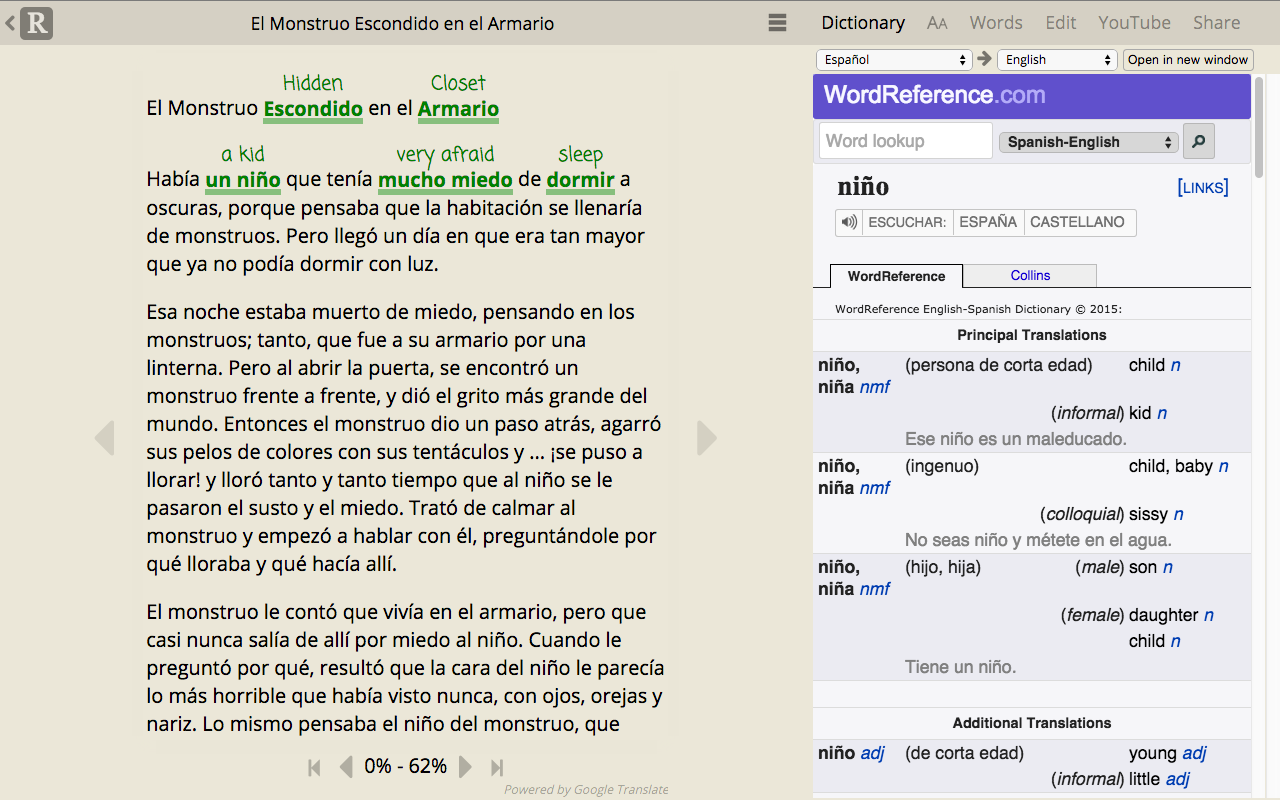Click the Word lookup input field
The height and width of the screenshot is (800, 1280).
(x=904, y=140)
